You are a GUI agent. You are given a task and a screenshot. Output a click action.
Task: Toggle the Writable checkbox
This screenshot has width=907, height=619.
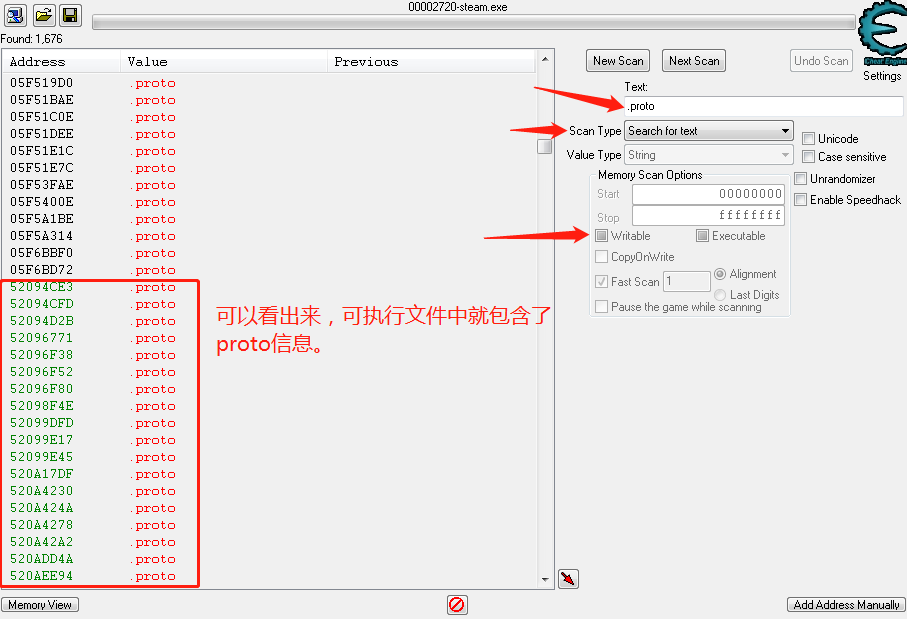[602, 235]
